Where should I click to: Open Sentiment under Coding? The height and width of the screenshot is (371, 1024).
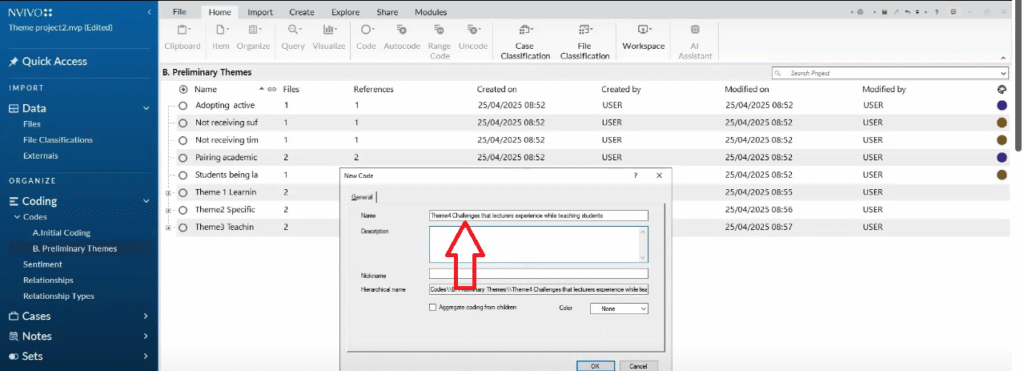[42, 265]
